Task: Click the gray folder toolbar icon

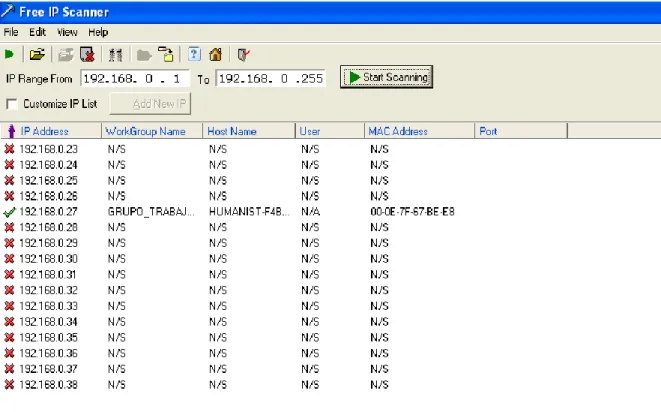Action: pos(144,55)
